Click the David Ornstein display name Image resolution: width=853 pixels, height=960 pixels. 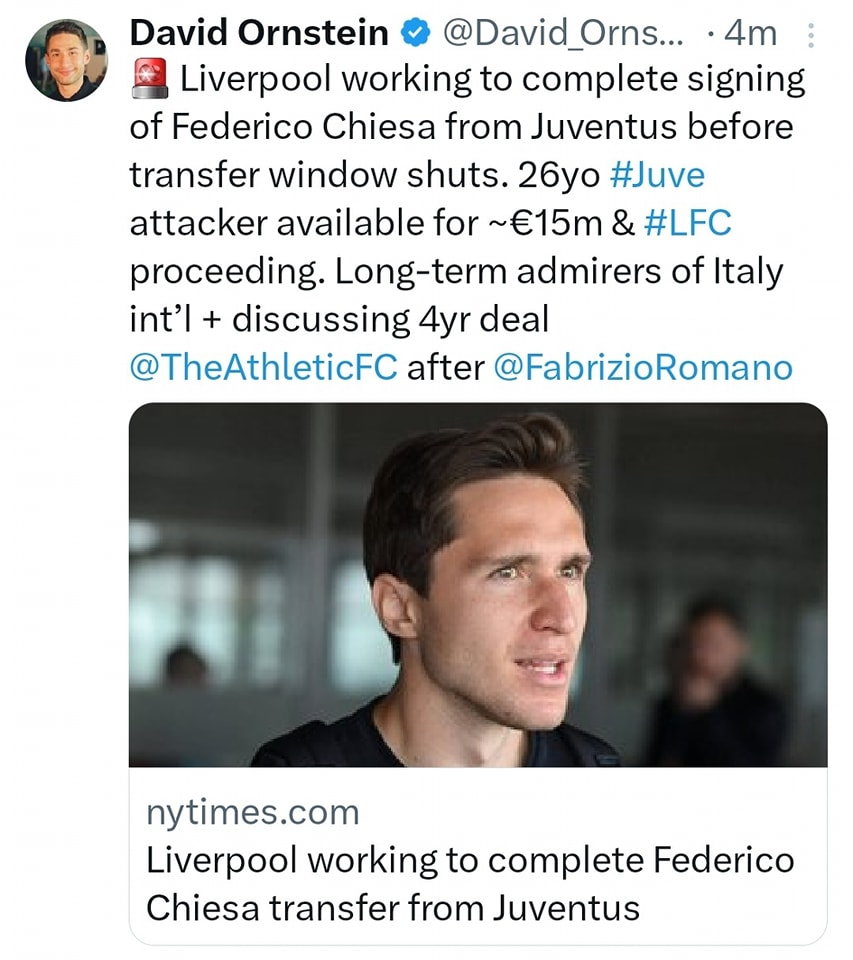tap(259, 33)
